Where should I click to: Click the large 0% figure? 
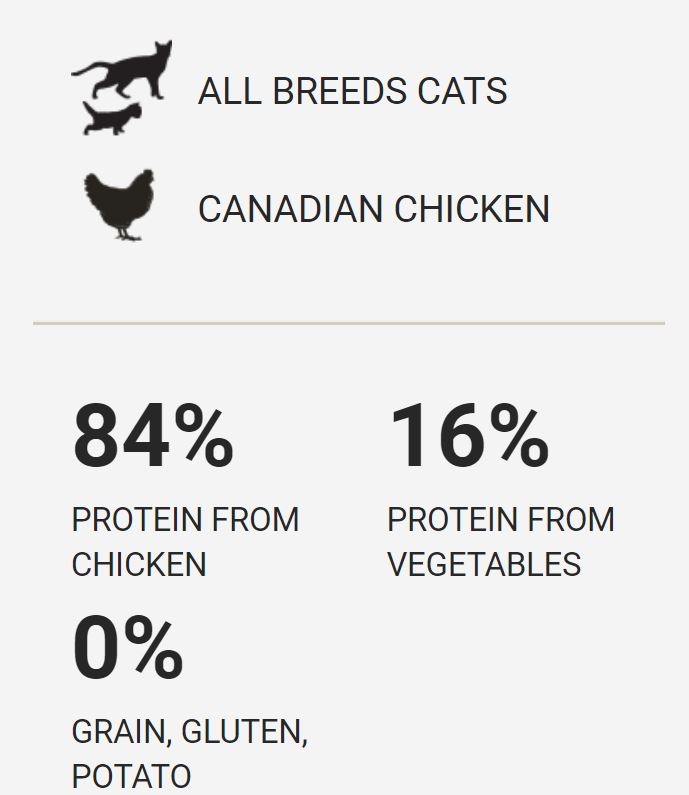127,649
